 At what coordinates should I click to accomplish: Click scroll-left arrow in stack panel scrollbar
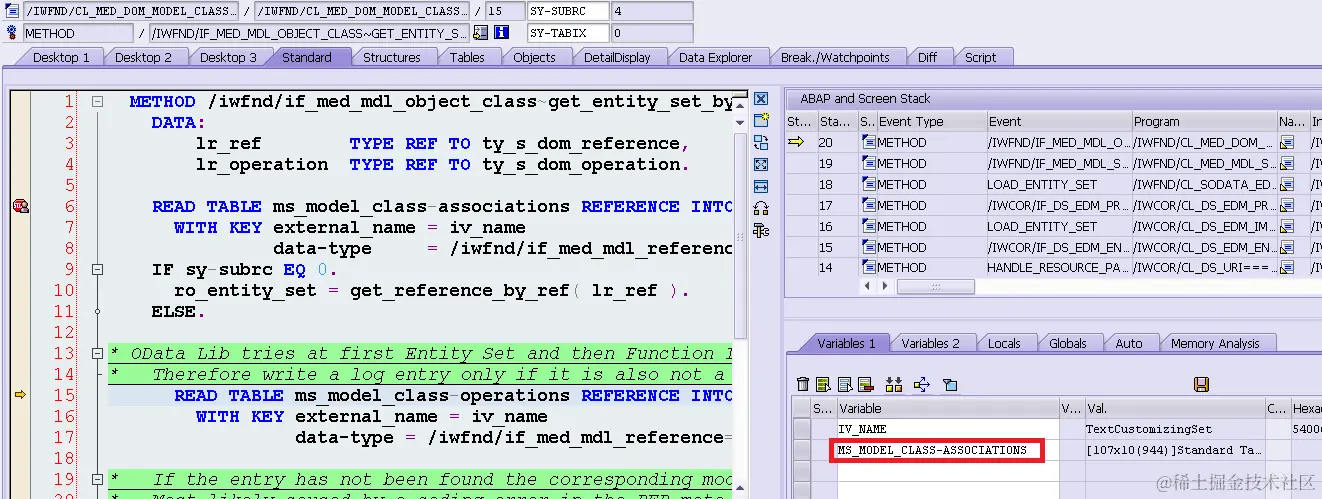point(865,287)
